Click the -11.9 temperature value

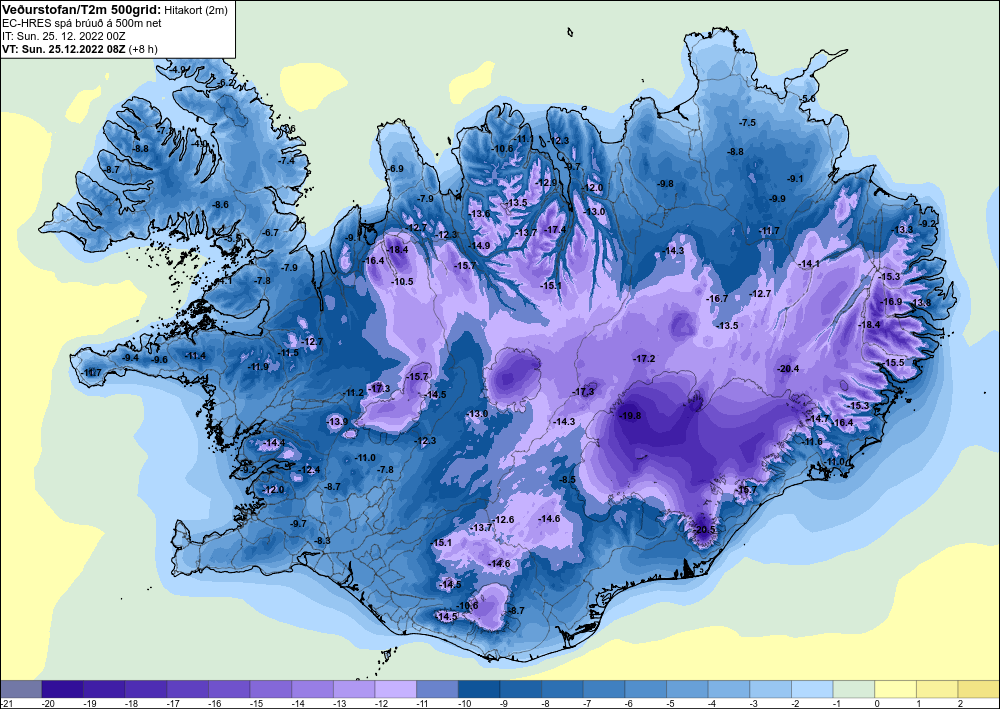tap(258, 367)
